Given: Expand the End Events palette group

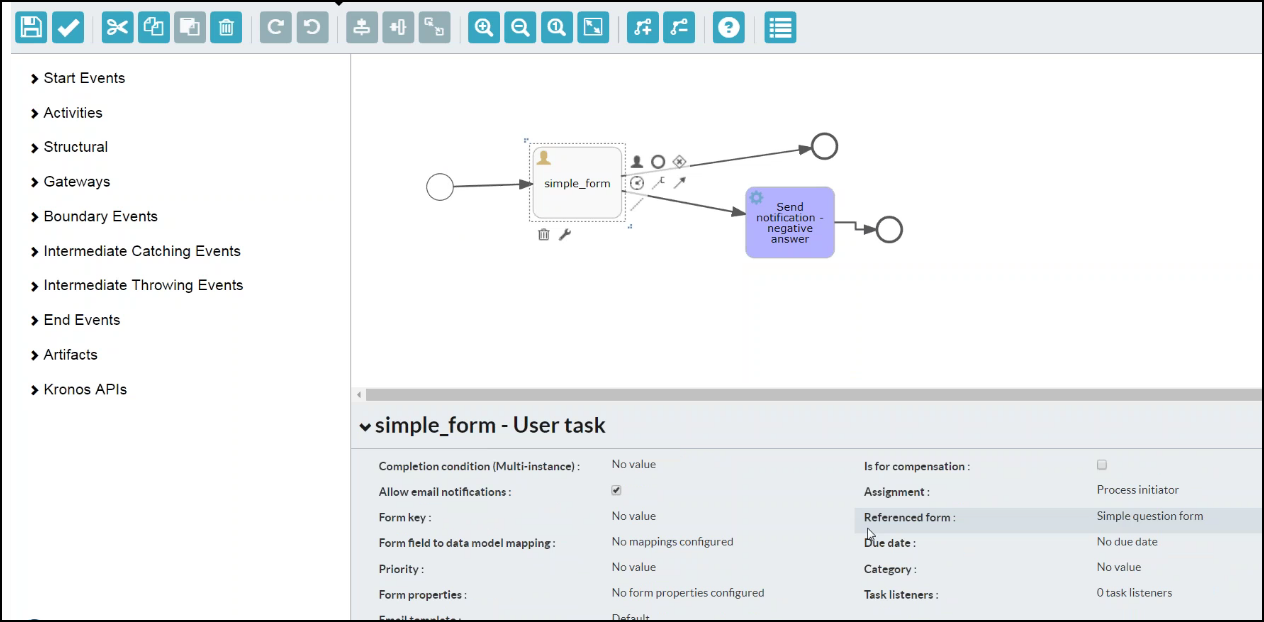Looking at the screenshot, I should pos(75,320).
